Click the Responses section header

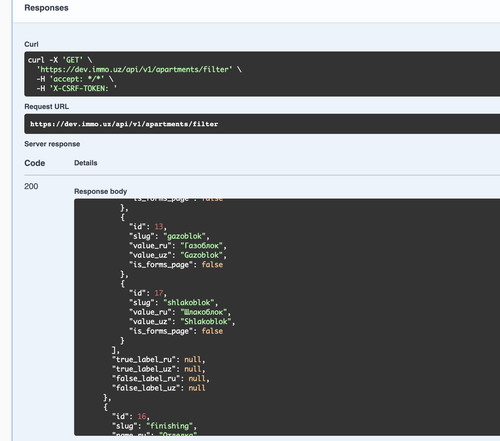point(46,8)
